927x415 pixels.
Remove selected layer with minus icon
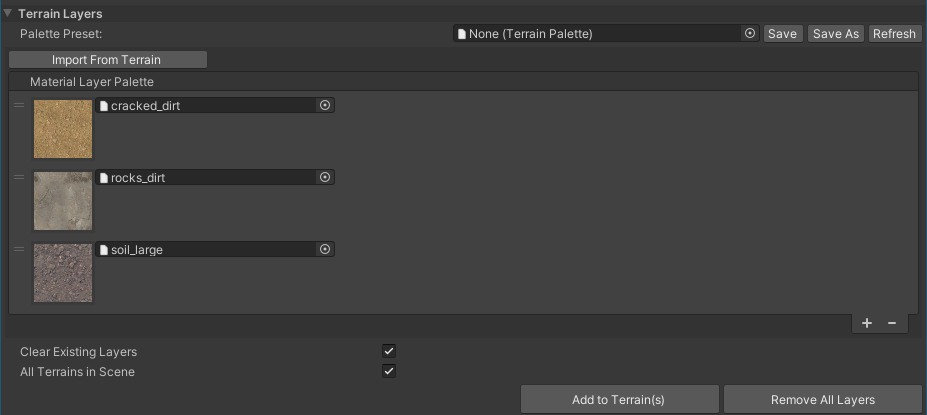[892, 323]
